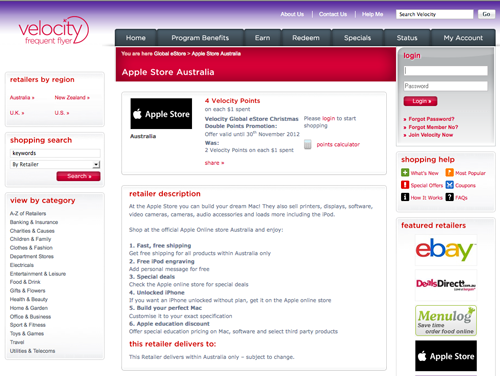
Task: Click the red Search button
Action: pos(78,176)
